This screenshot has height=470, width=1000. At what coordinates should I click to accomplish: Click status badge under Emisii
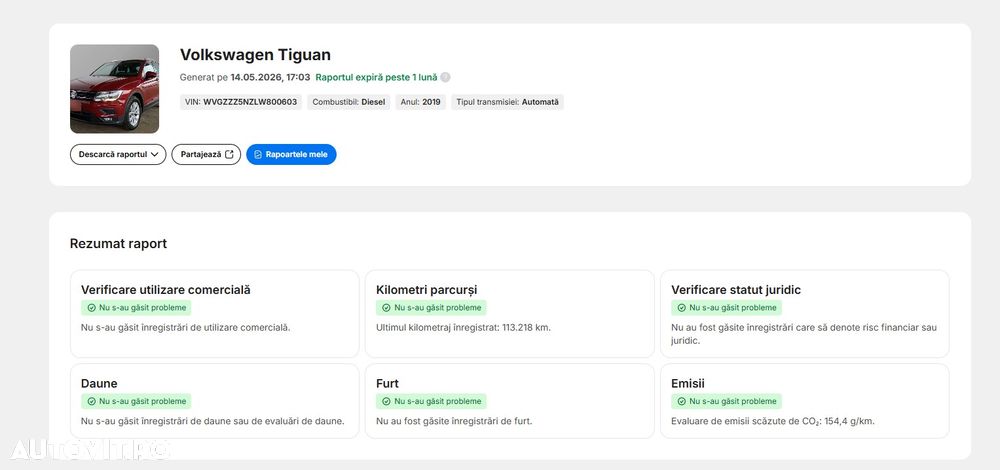pyautogui.click(x=726, y=402)
